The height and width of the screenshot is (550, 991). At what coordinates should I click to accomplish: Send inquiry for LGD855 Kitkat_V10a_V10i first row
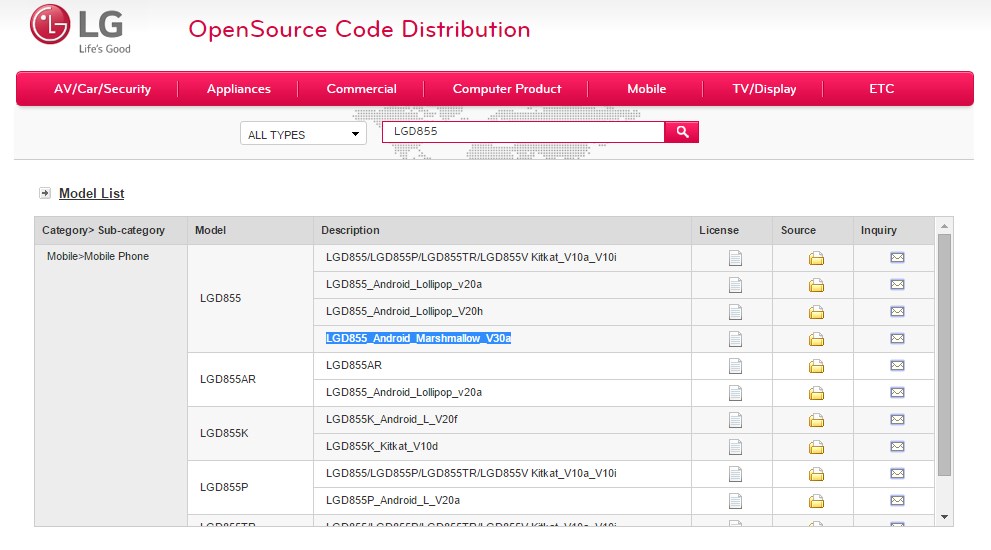click(897, 257)
